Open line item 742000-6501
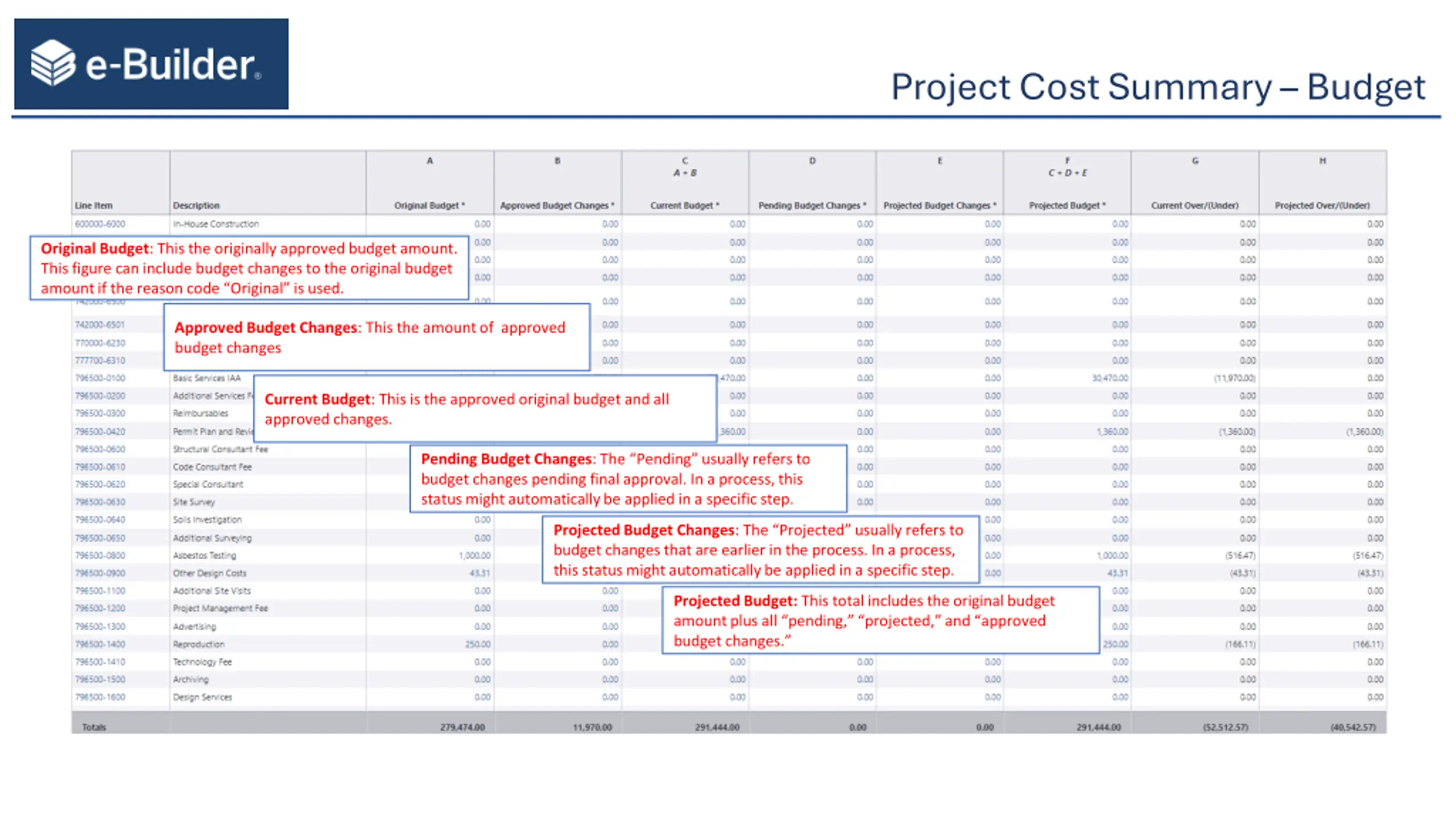 pos(100,325)
